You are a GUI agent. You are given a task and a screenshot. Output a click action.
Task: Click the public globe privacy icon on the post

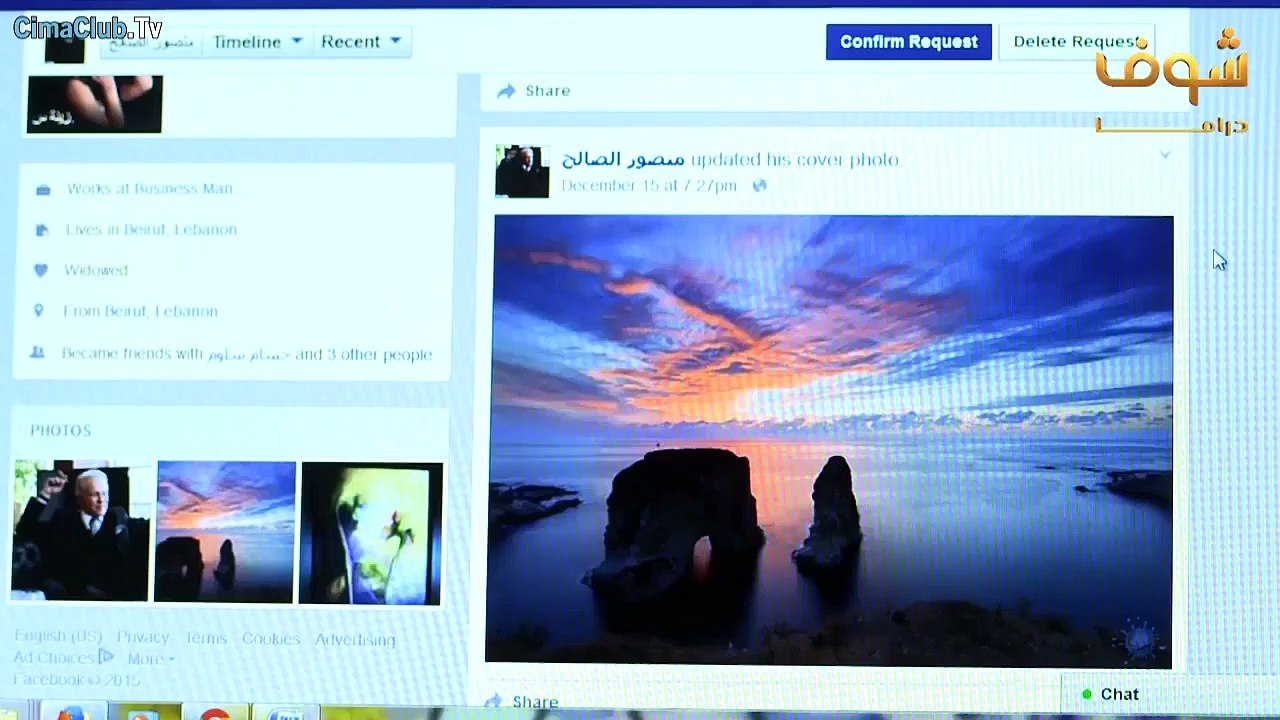pos(759,186)
